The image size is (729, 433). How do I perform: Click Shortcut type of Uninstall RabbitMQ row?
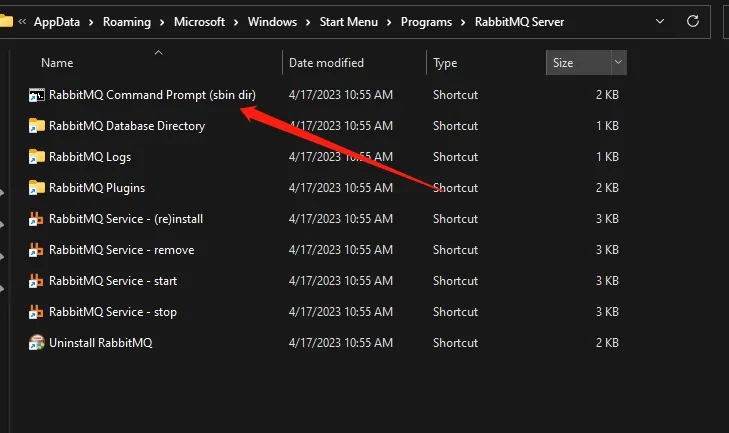tap(455, 343)
